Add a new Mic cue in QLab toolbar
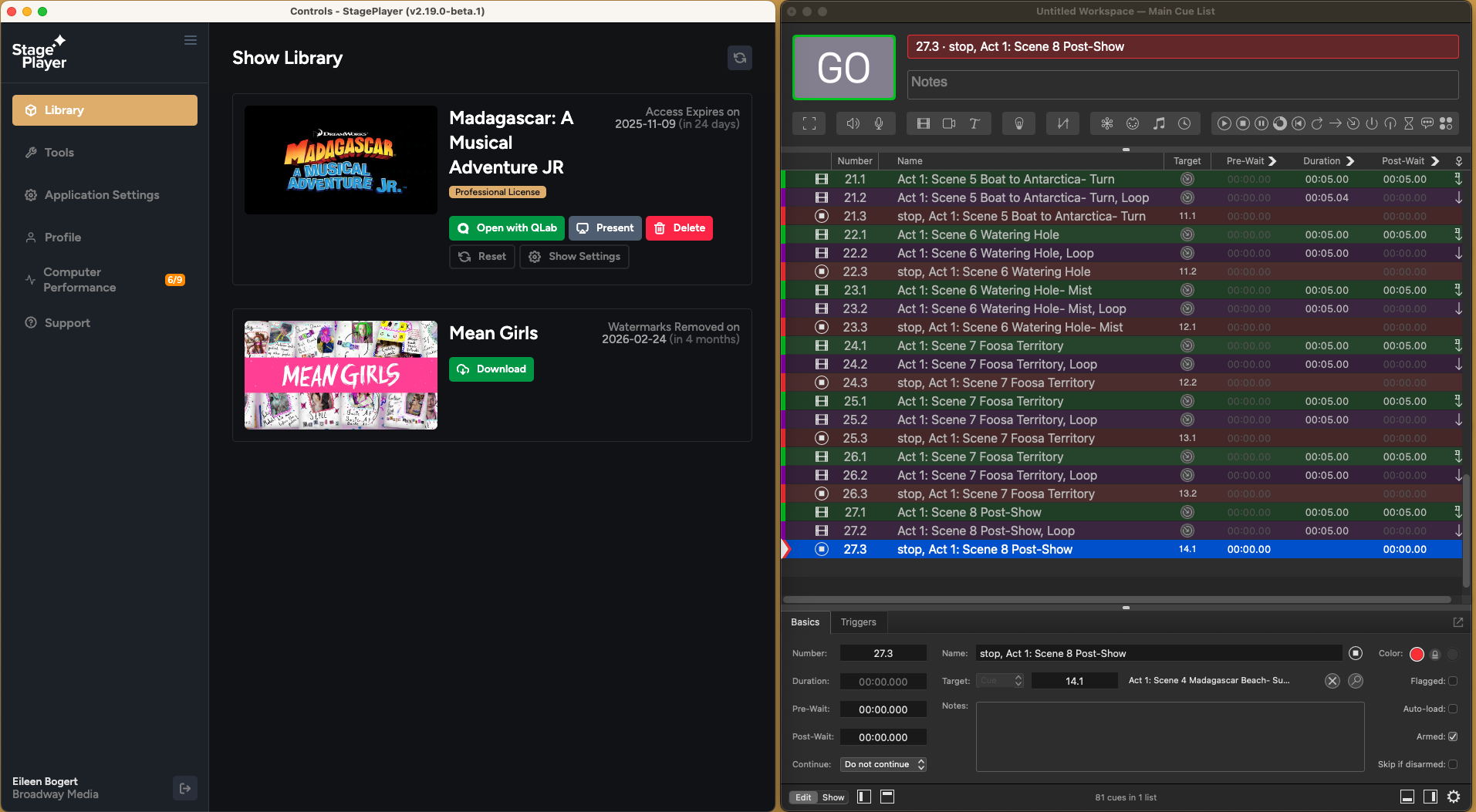Viewport: 1476px width, 812px height. tap(879, 123)
